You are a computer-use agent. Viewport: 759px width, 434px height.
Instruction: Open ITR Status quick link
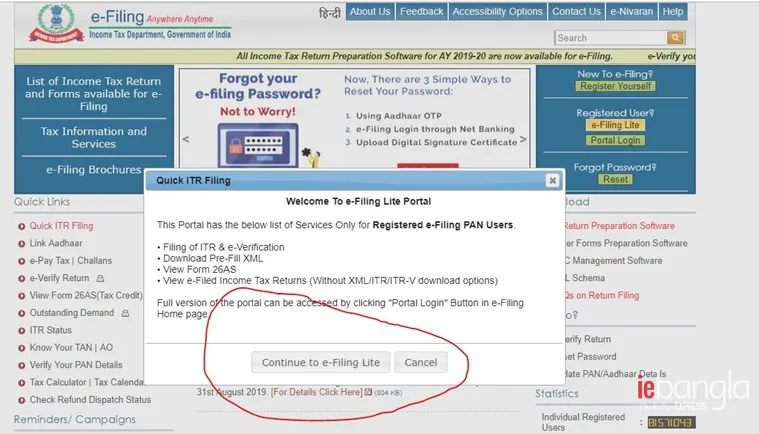tap(50, 330)
